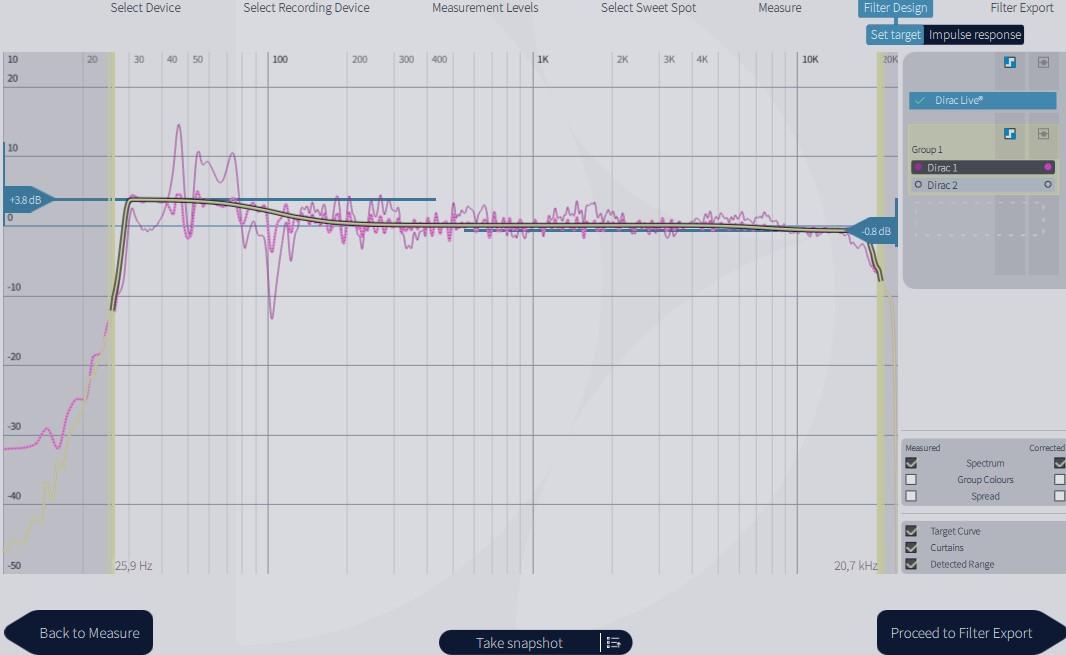
Task: Enable the Measured Group Colours checkbox
Action: tap(911, 480)
